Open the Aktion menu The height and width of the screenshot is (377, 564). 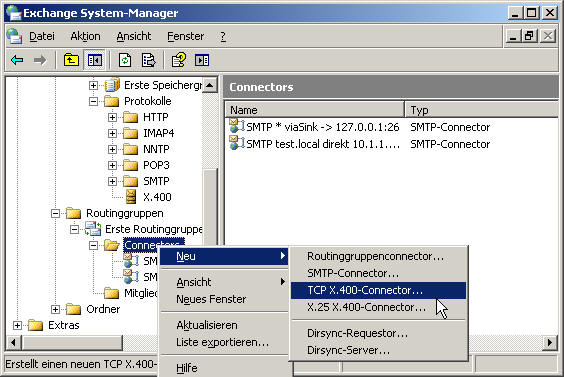tap(85, 36)
